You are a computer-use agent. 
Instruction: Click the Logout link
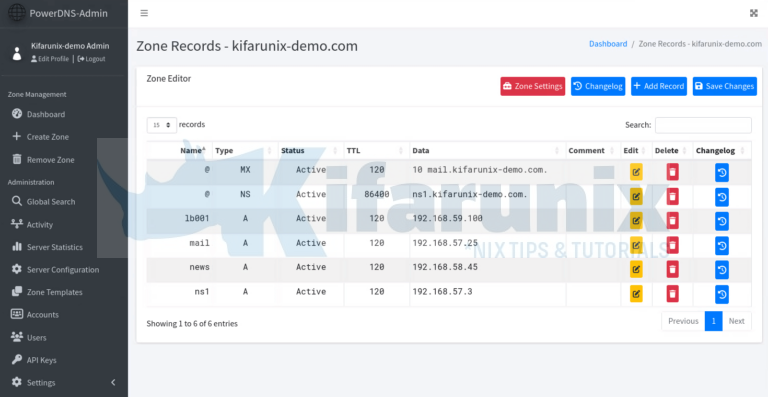pyautogui.click(x=92, y=59)
